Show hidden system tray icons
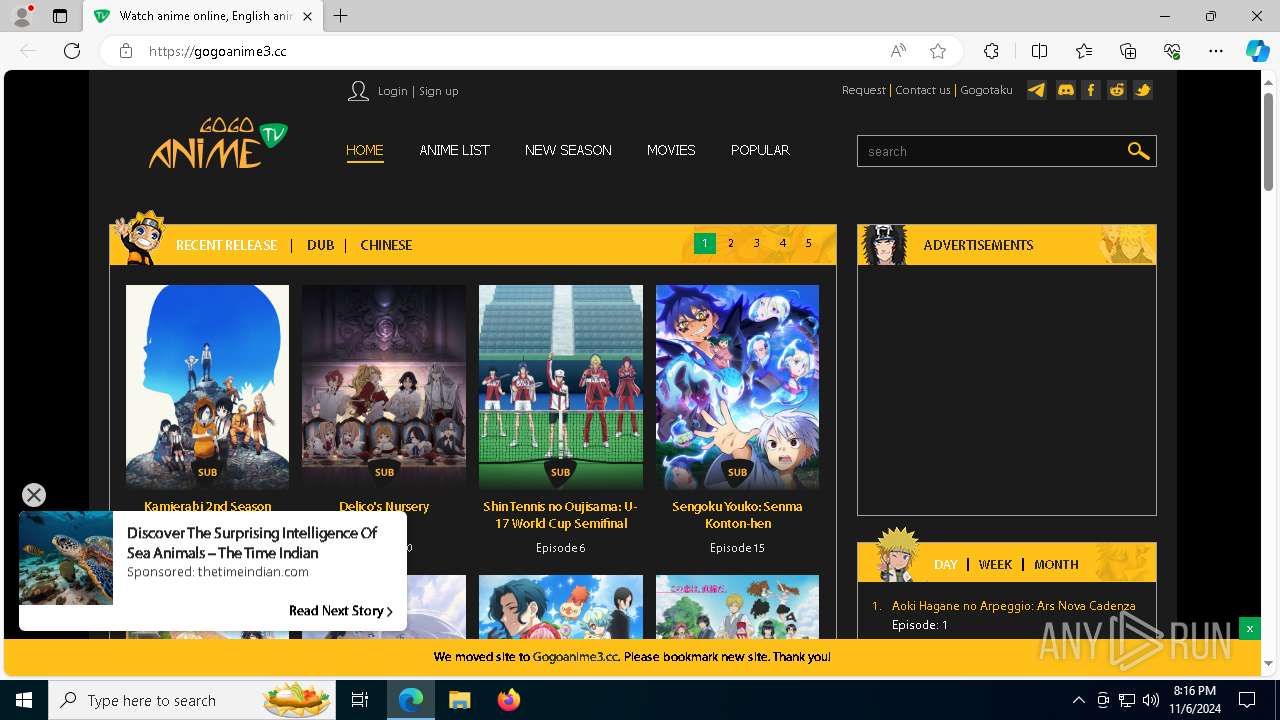The image size is (1280, 720). [1078, 700]
